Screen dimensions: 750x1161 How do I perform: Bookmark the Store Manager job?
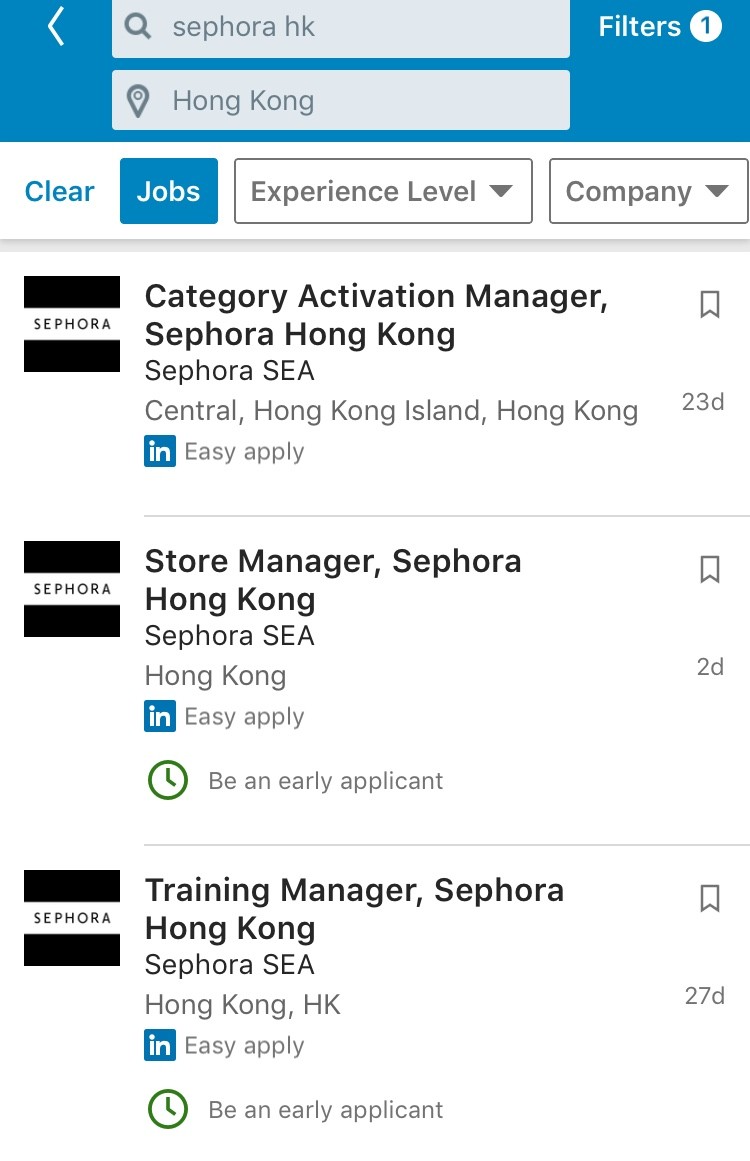tap(709, 569)
